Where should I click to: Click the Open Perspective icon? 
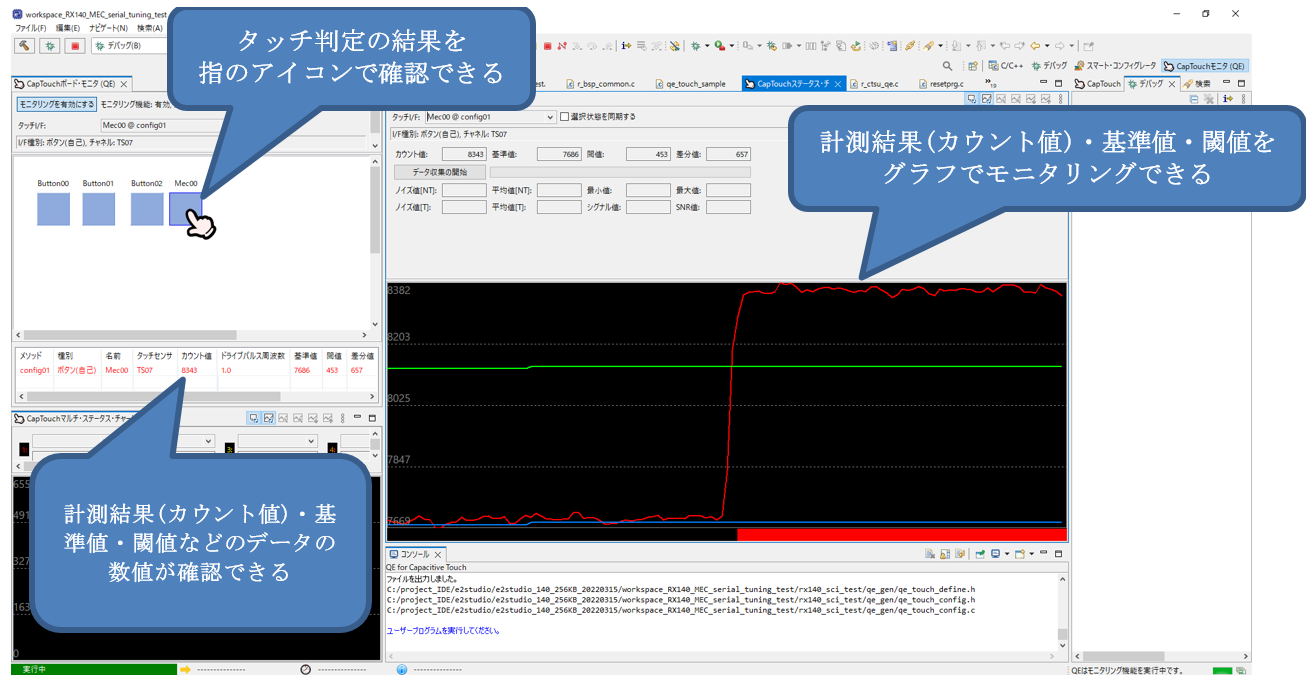pos(973,65)
